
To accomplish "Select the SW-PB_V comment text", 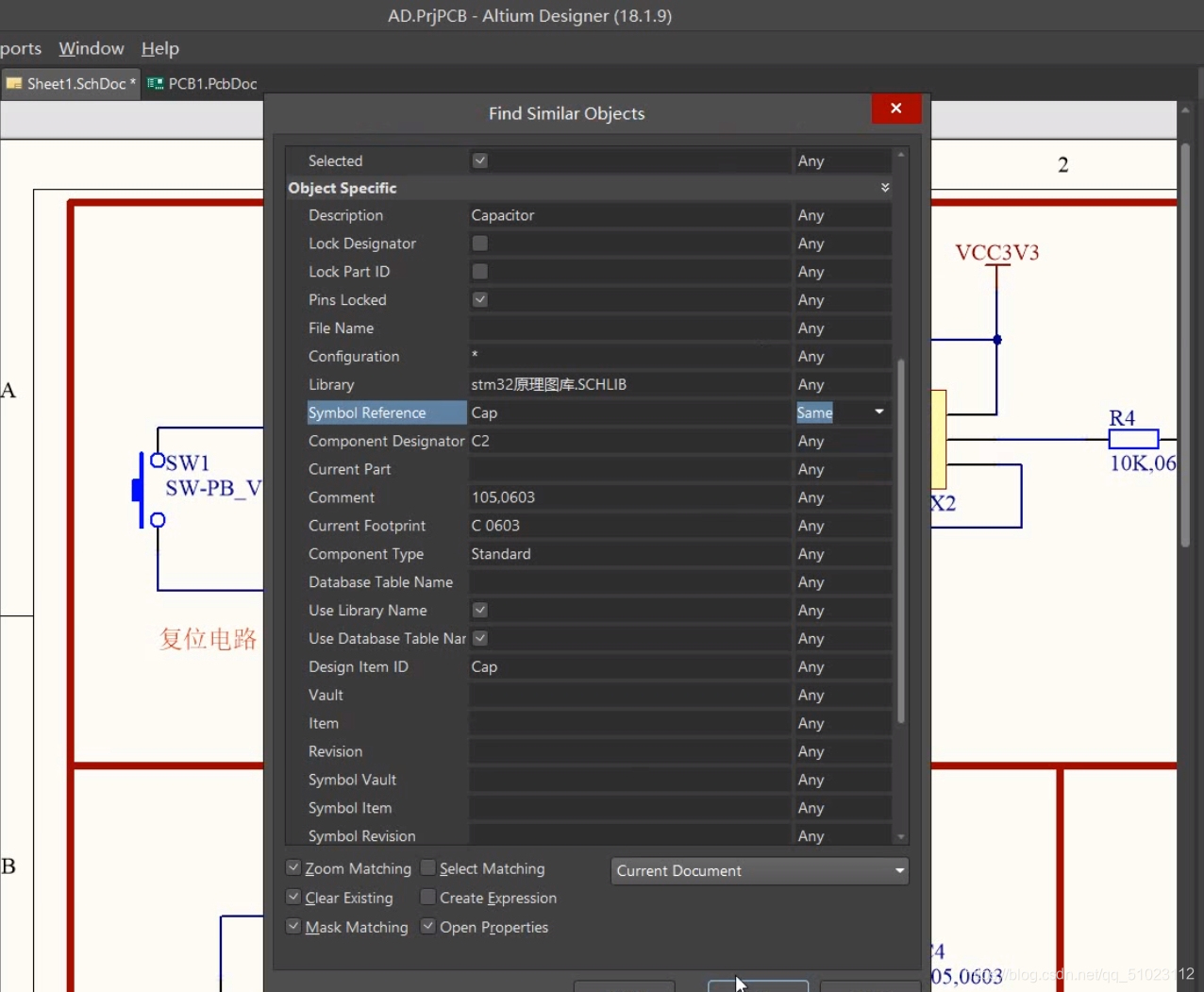I will coord(213,488).
